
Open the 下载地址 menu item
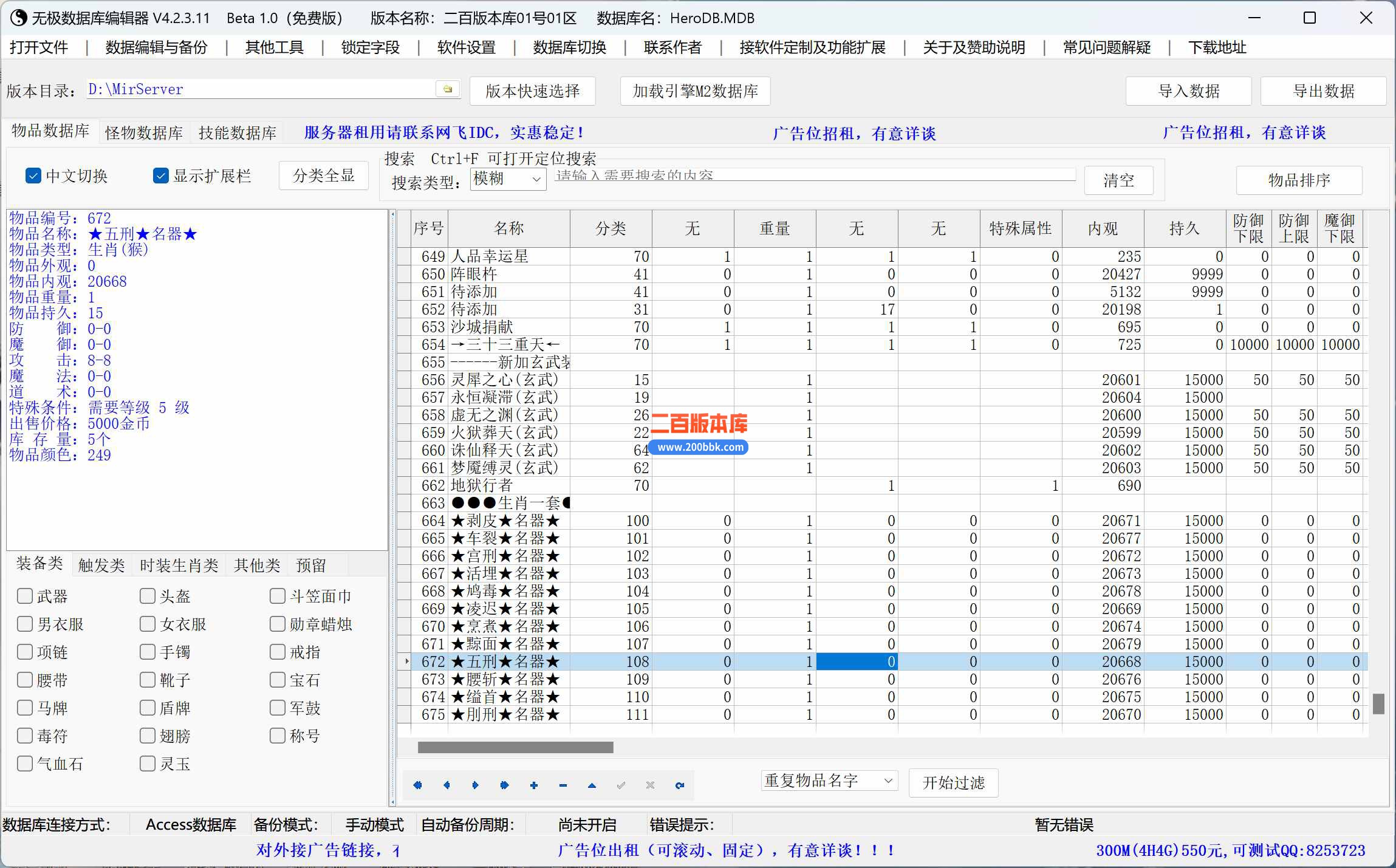click(x=1217, y=47)
